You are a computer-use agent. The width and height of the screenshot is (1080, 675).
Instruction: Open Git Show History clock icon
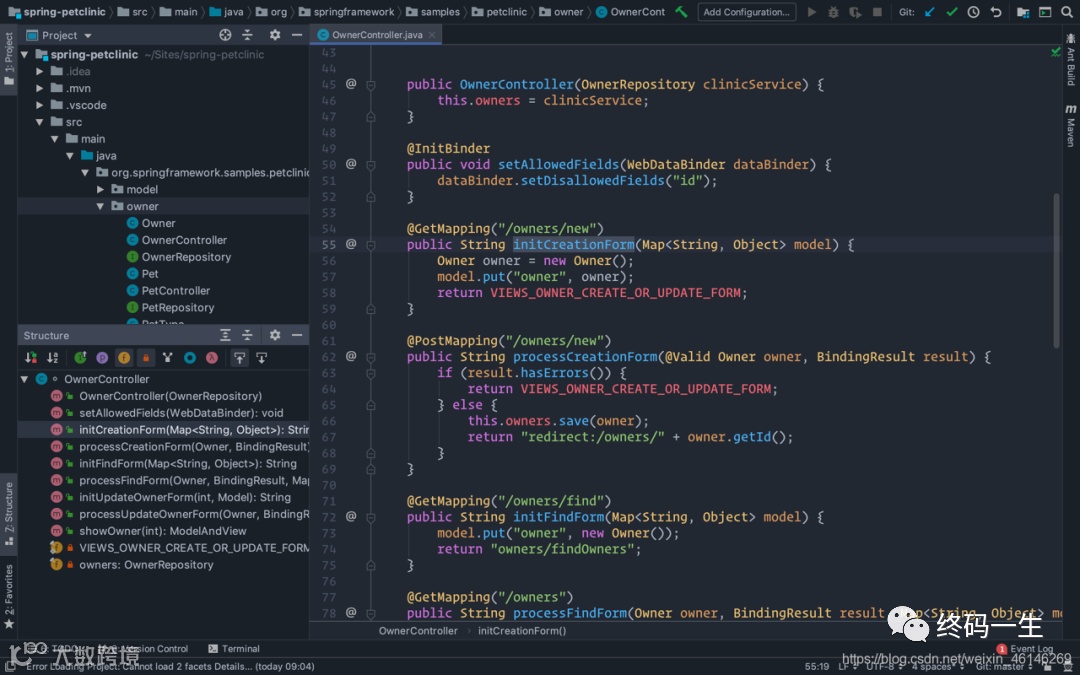(973, 12)
